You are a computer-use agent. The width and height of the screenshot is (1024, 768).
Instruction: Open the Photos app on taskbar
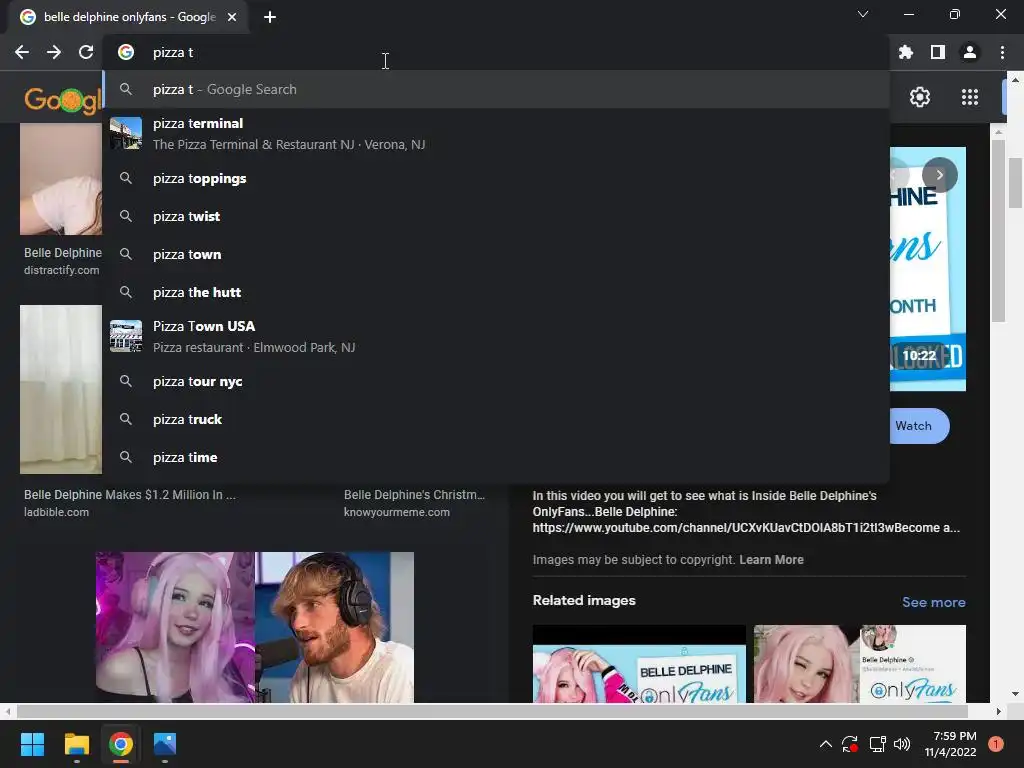[165, 744]
